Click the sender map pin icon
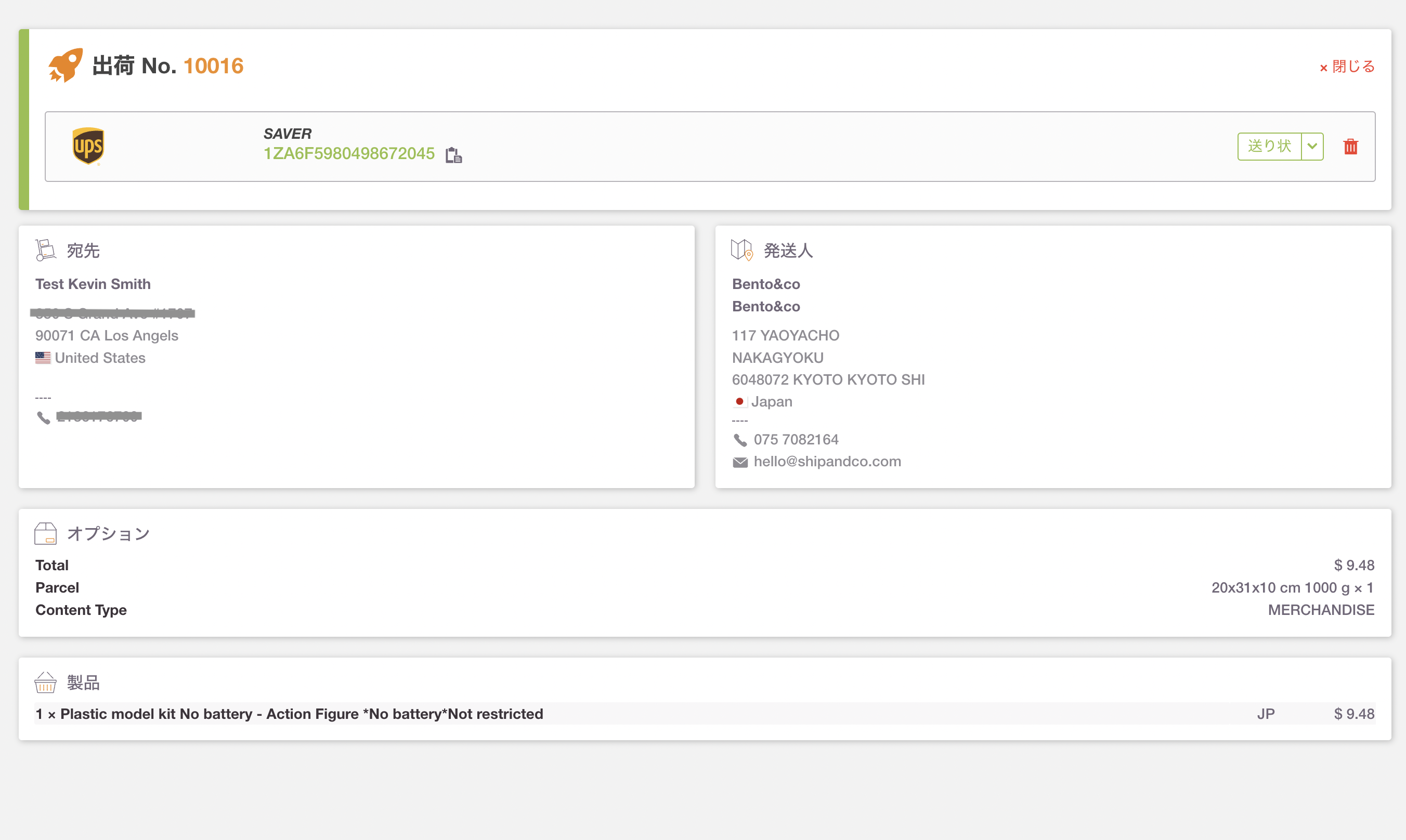 742,250
